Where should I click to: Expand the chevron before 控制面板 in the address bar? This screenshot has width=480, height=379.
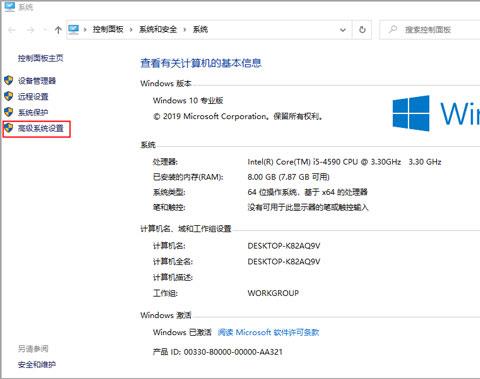[85, 30]
